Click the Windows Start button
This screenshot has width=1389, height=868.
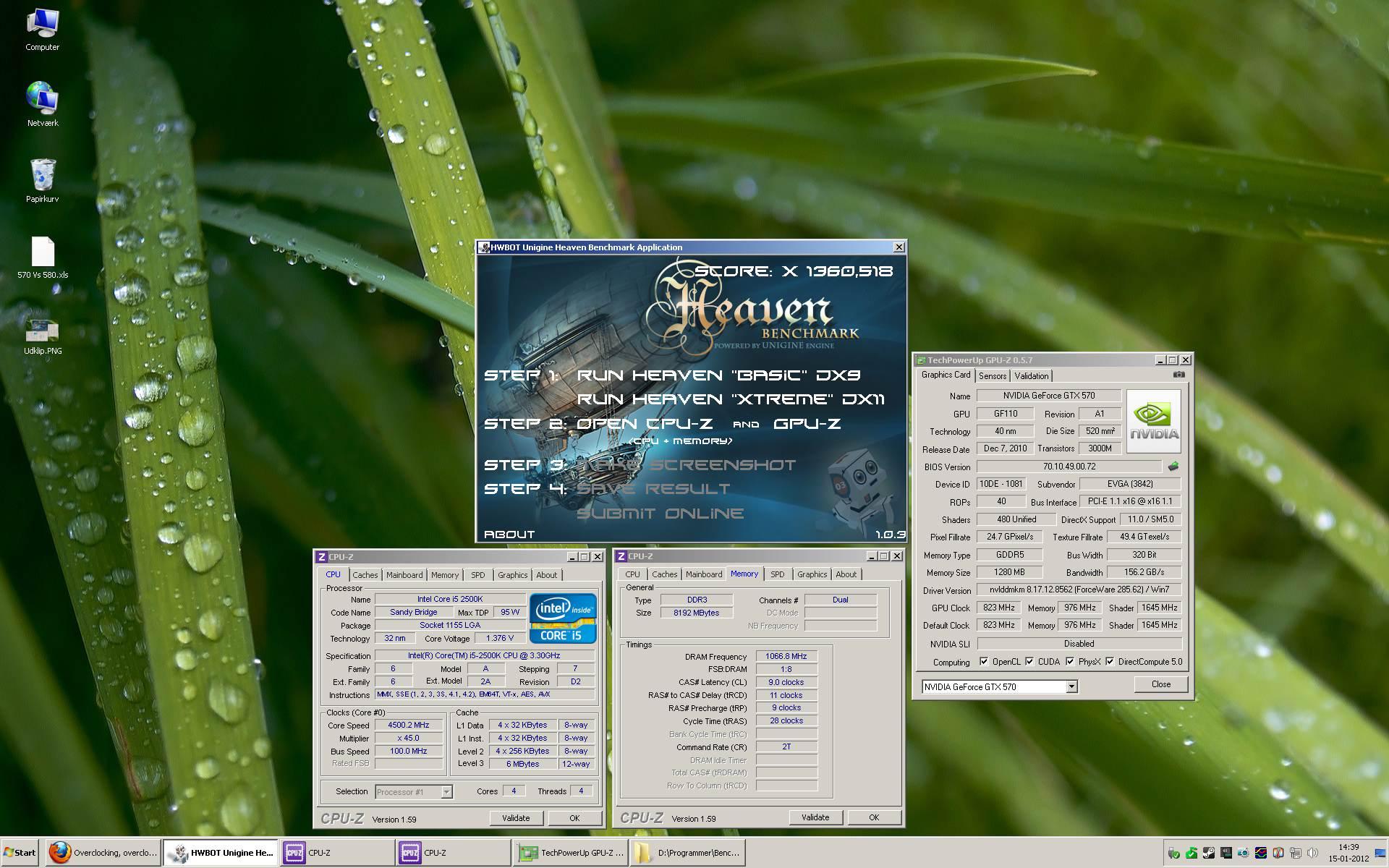20,853
